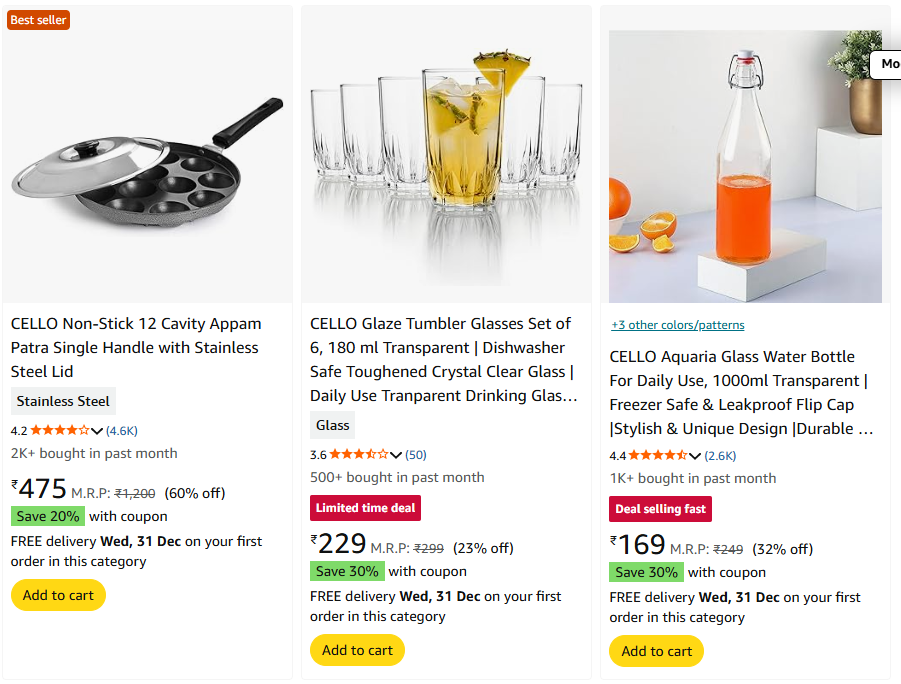Show +3 other colors/patterns for bottle

[677, 325]
